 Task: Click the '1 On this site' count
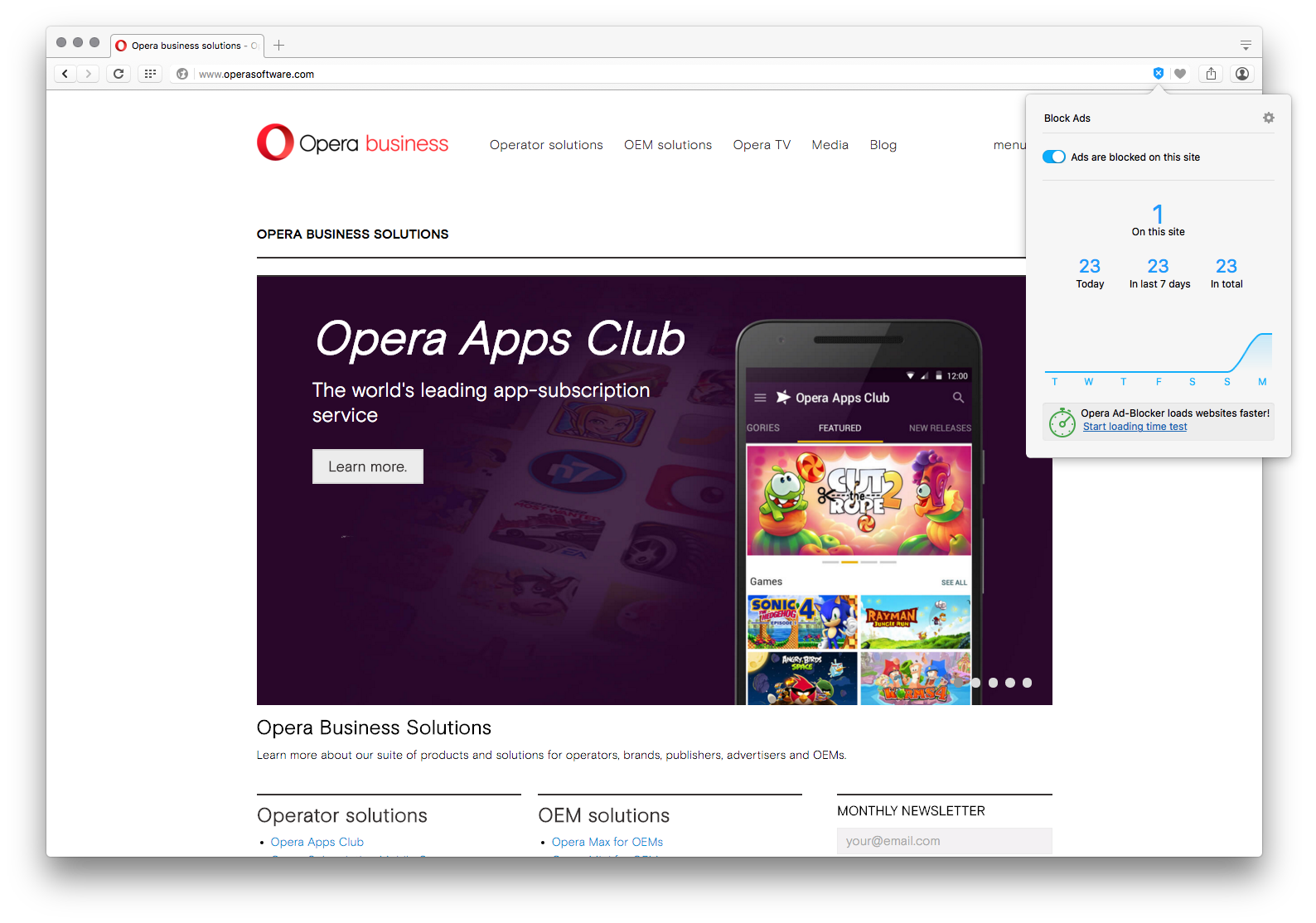click(x=1159, y=220)
